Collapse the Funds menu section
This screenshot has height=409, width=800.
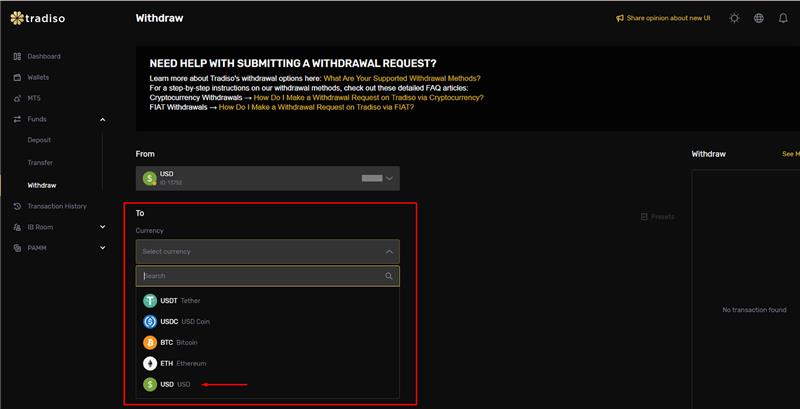point(102,119)
